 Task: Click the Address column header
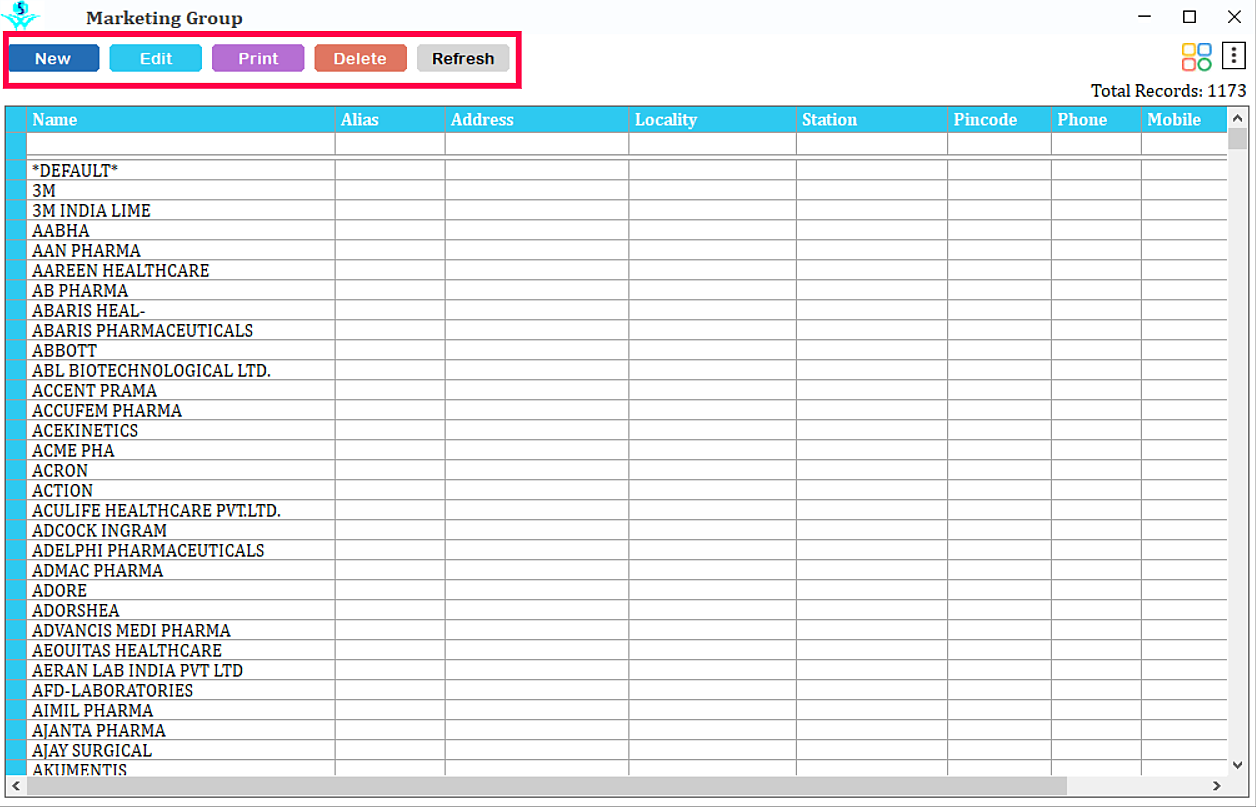tap(537, 119)
